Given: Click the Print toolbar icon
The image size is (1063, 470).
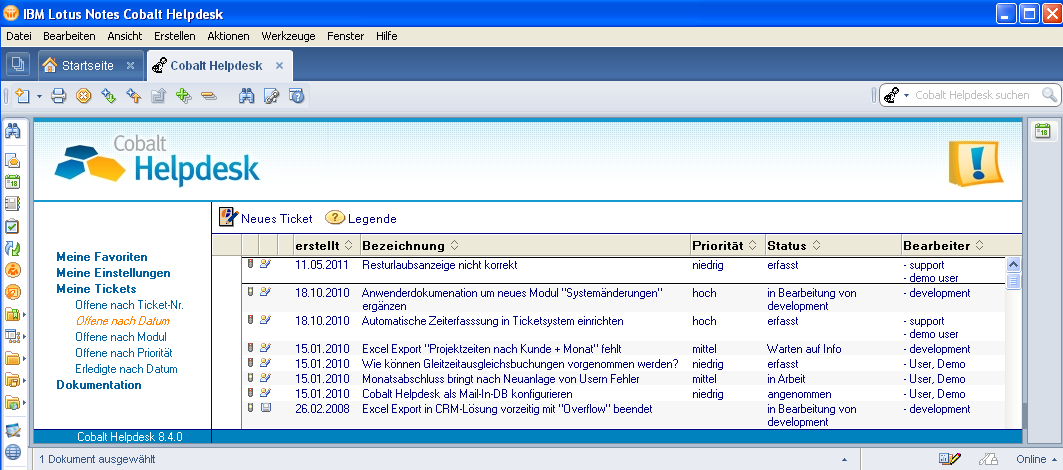Looking at the screenshot, I should coord(59,96).
